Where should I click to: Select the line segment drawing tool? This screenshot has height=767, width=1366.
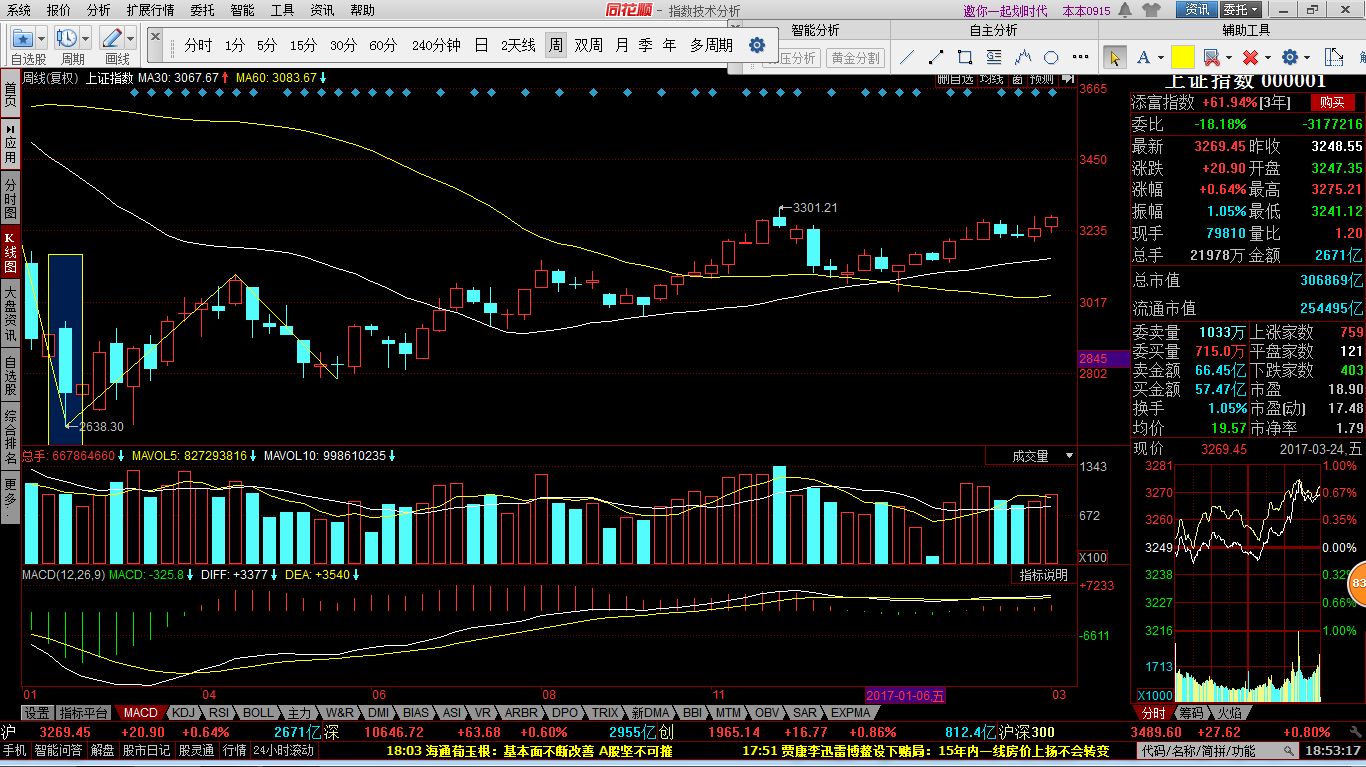tap(936, 58)
